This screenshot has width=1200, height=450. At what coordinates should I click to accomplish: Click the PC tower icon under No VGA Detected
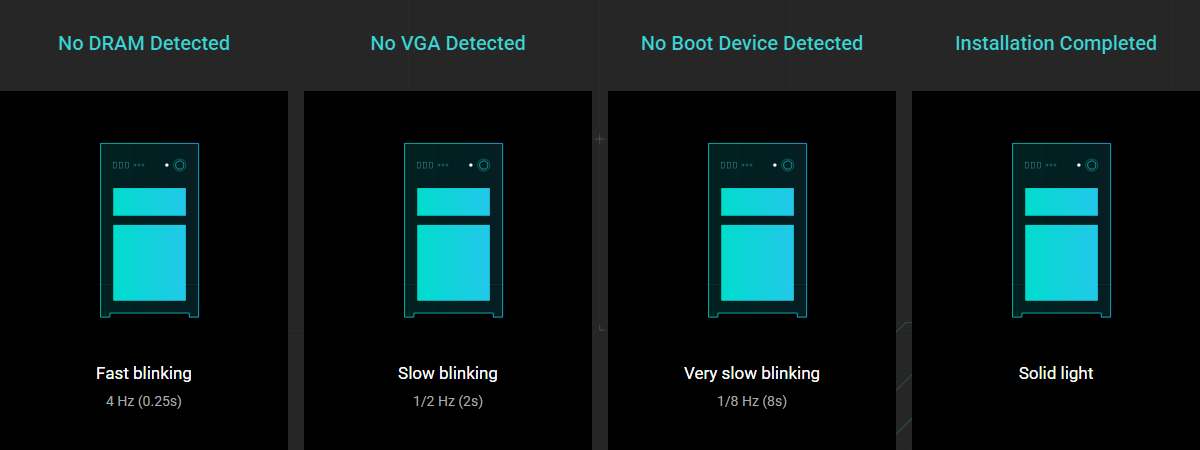pyautogui.click(x=453, y=231)
